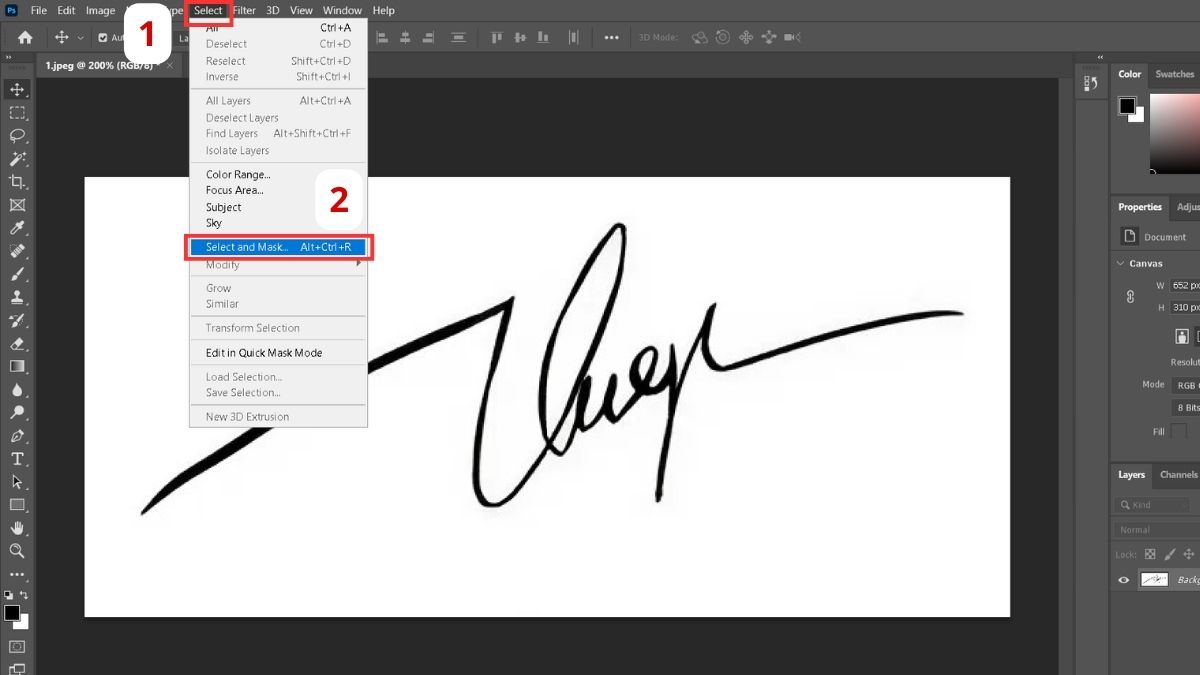This screenshot has height=675, width=1200.
Task: Click the canvas Width input field
Action: (x=1184, y=286)
